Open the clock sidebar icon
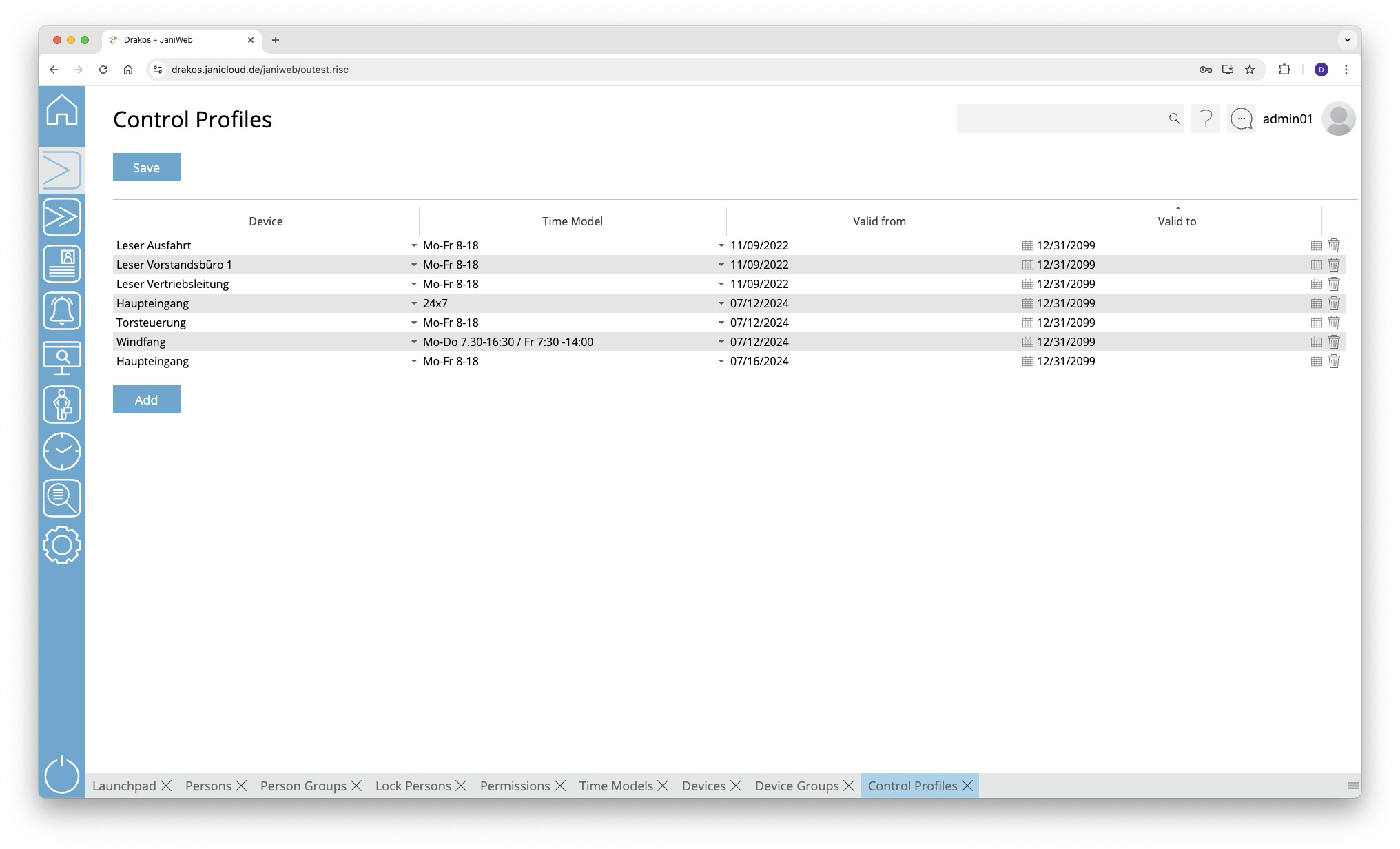 [x=62, y=451]
